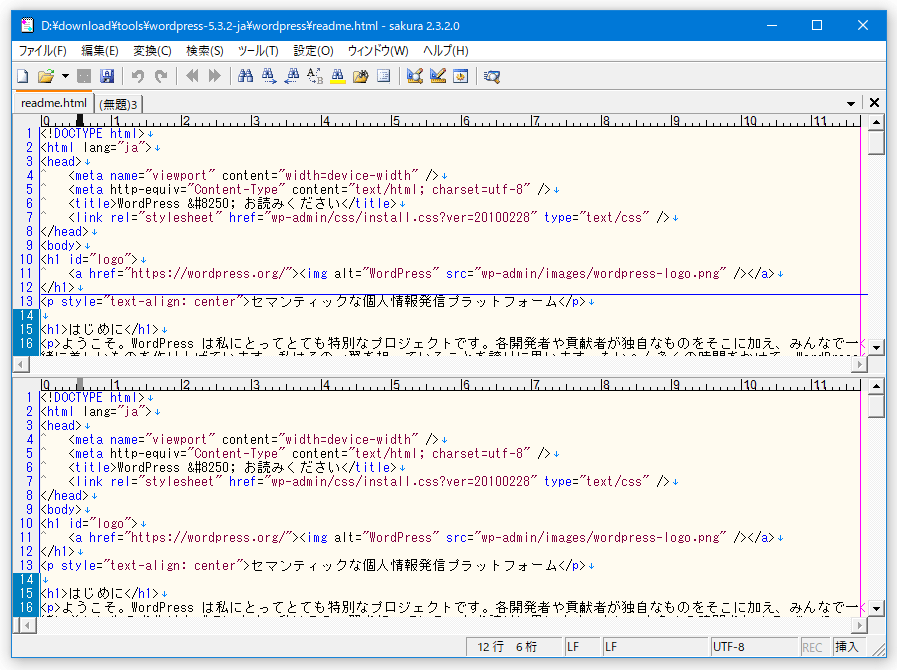The image size is (897, 670).
Task: Expand recent files dropdown next to Open
Action: (65, 76)
